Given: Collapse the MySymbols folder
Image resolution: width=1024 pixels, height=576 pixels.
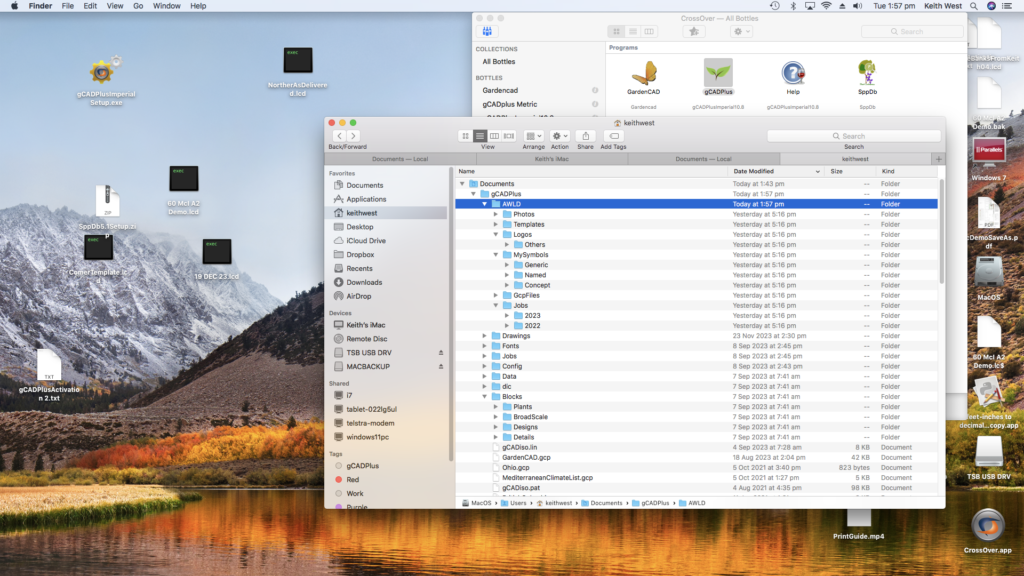Looking at the screenshot, I should [x=496, y=255].
